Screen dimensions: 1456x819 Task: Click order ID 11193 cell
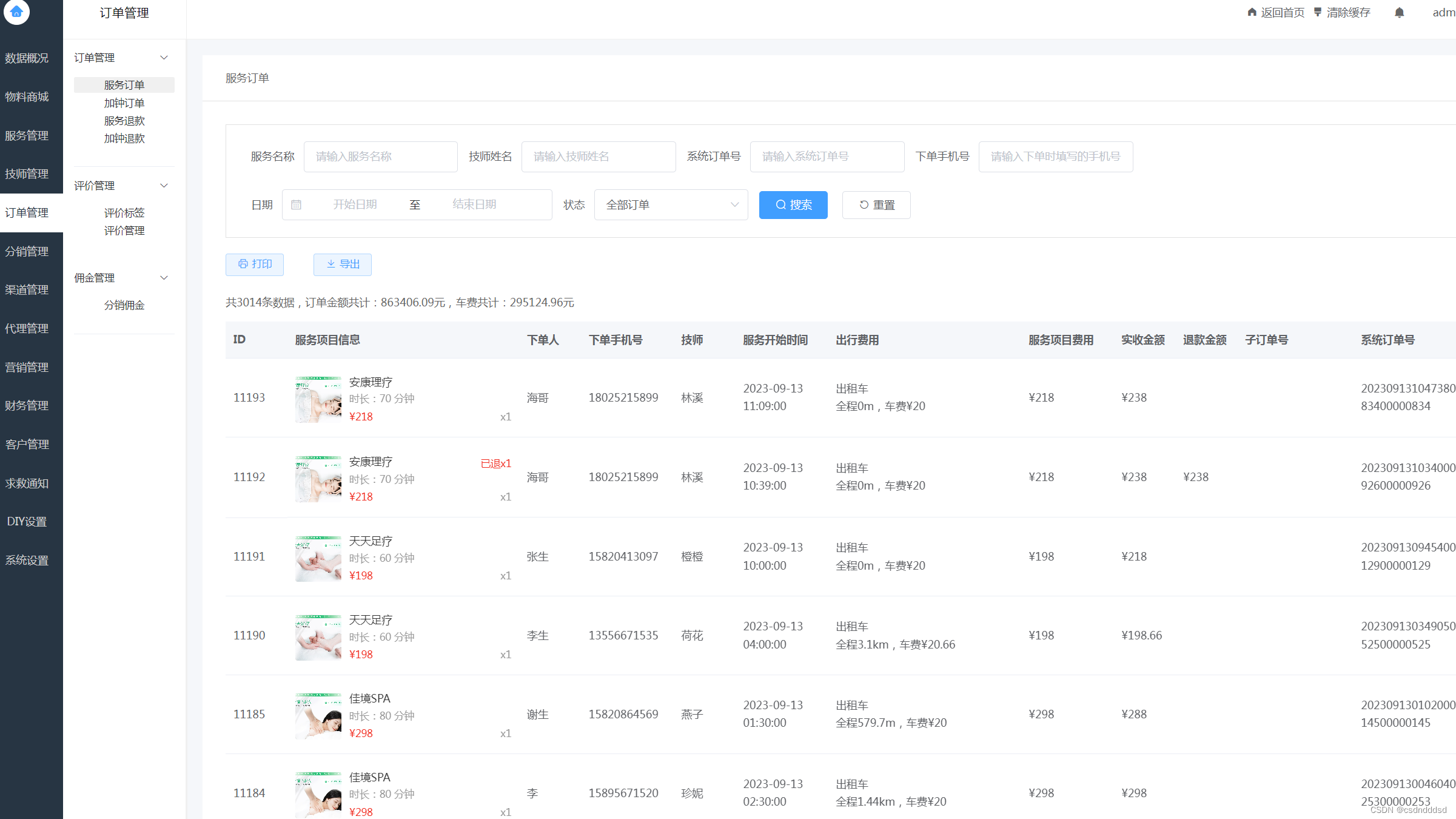249,397
